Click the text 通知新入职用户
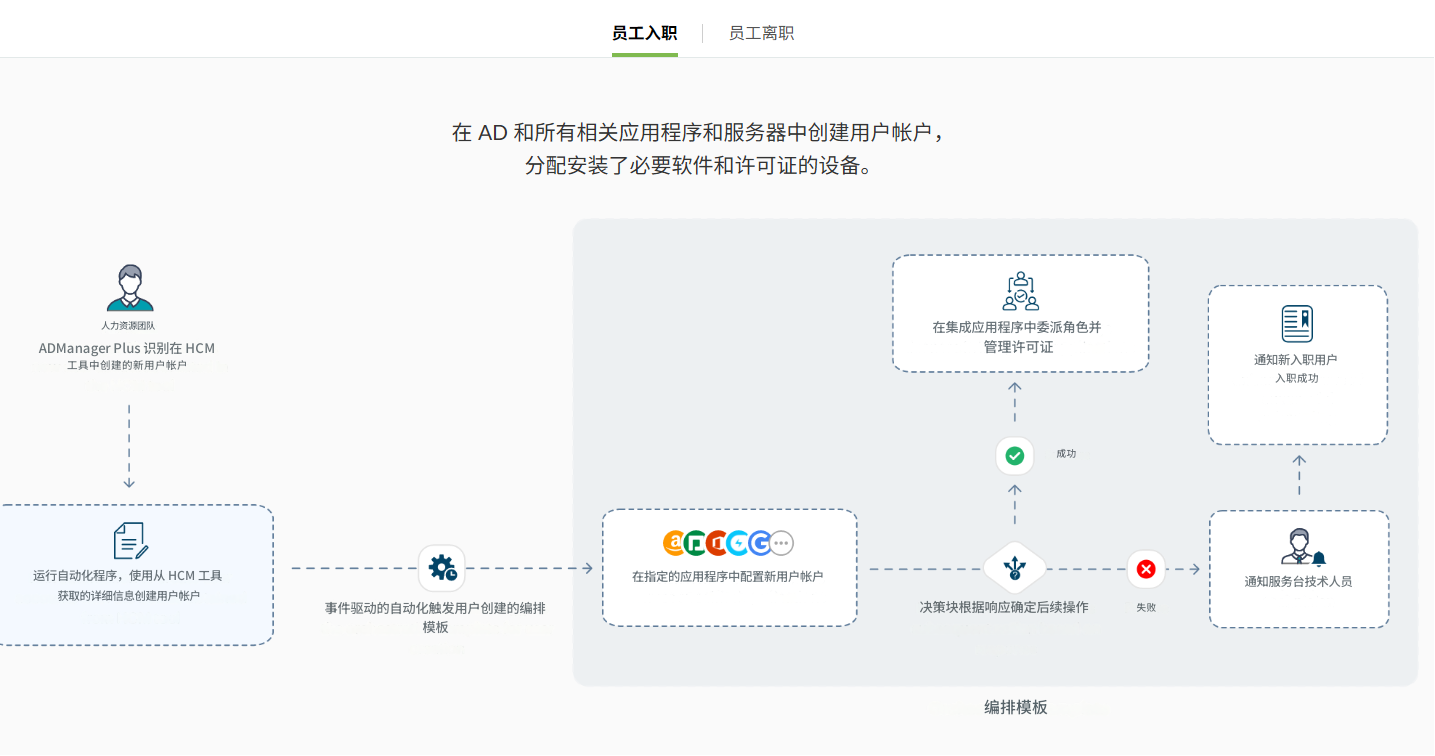1435x756 pixels. tap(1296, 360)
